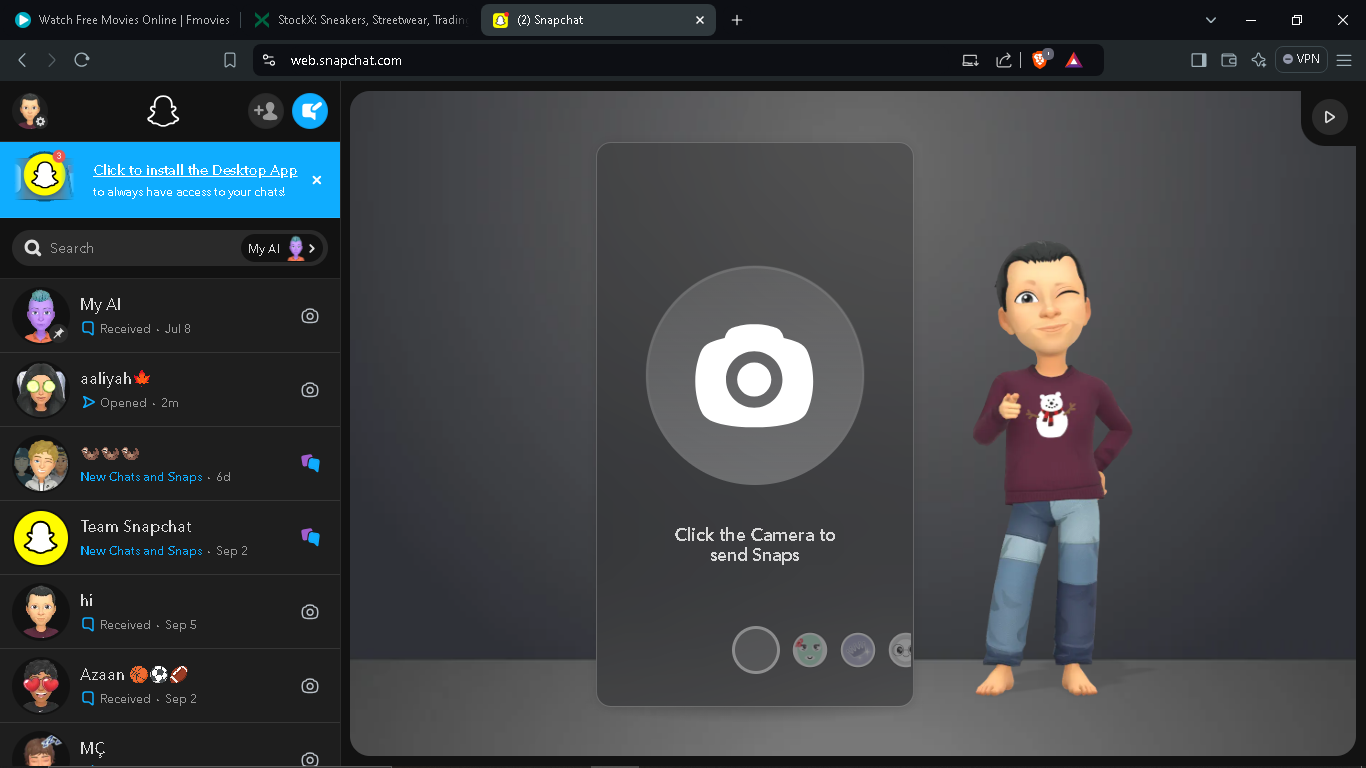The height and width of the screenshot is (768, 1366).
Task: Open the My AI chat row
Action: click(x=170, y=315)
